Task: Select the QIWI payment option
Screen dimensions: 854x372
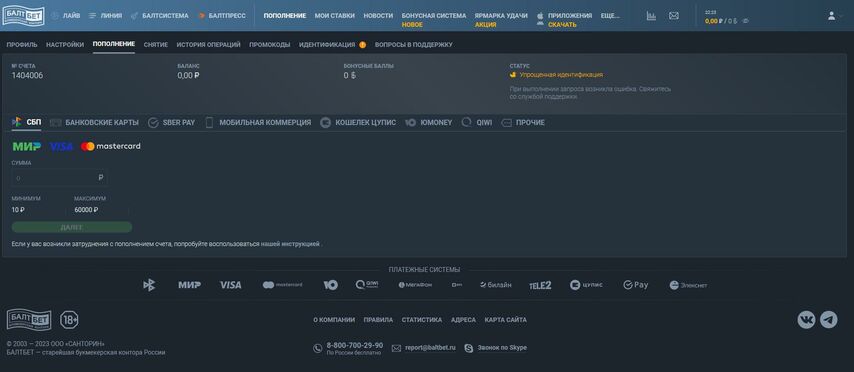Action: coord(477,123)
